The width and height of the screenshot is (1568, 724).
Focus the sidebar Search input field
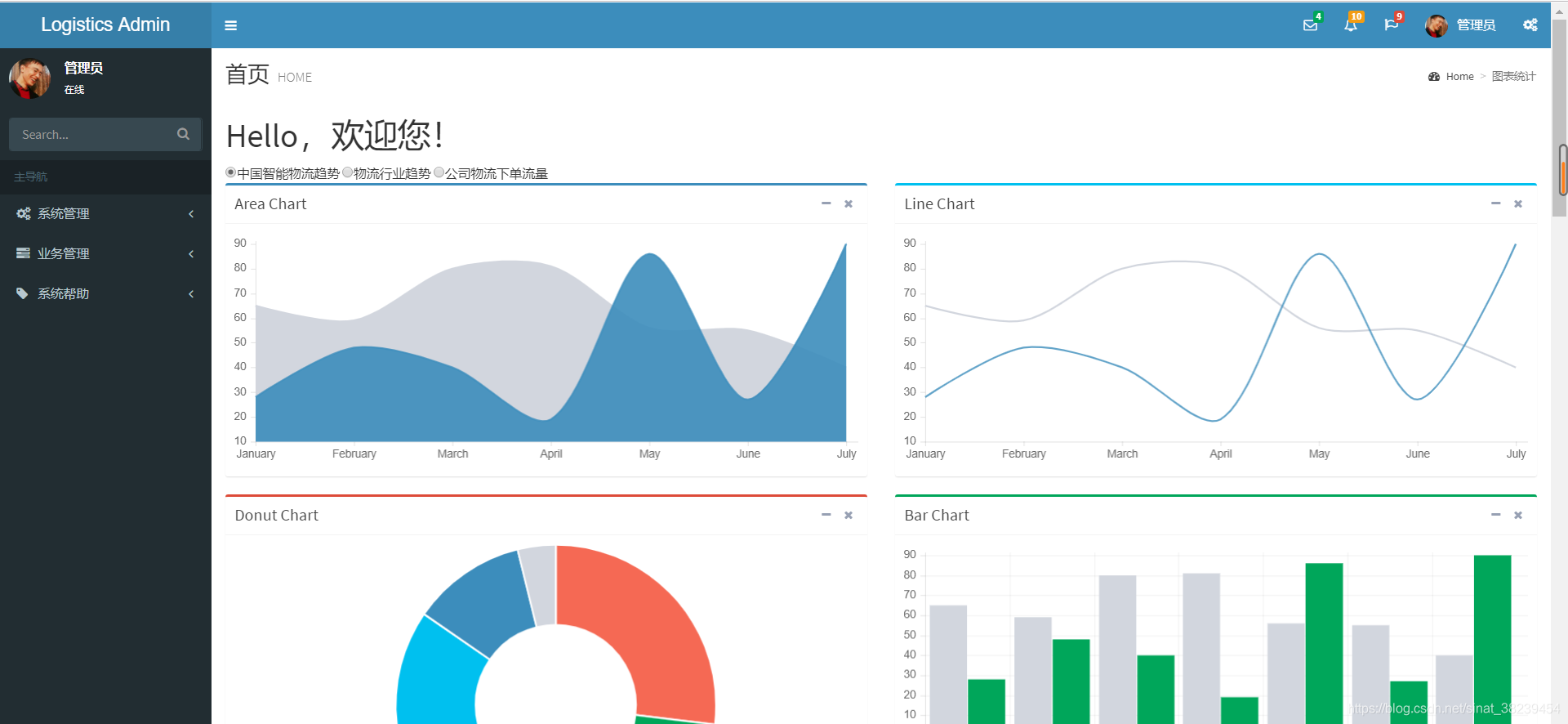coord(90,134)
